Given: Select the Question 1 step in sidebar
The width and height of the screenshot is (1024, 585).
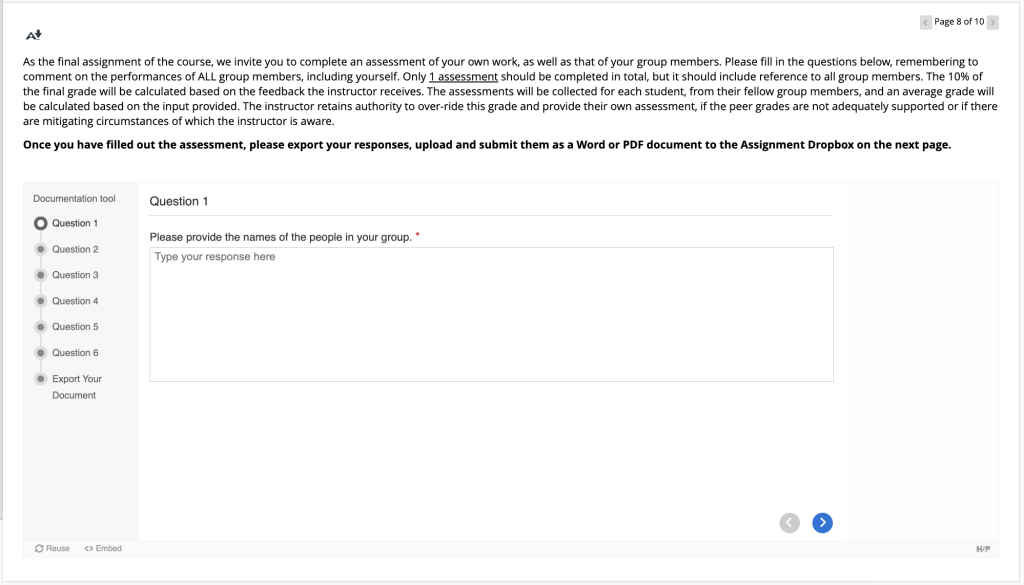Looking at the screenshot, I should 74,223.
